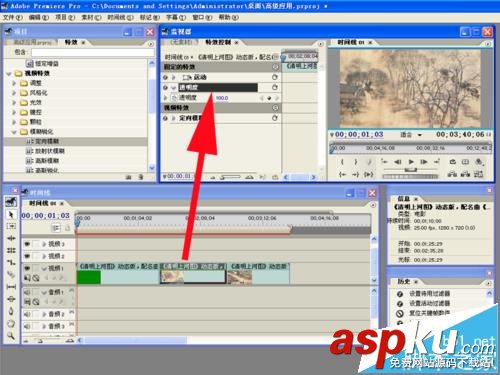500x375 pixels.
Task: Expand the 调整 effects folder
Action: coord(14,83)
